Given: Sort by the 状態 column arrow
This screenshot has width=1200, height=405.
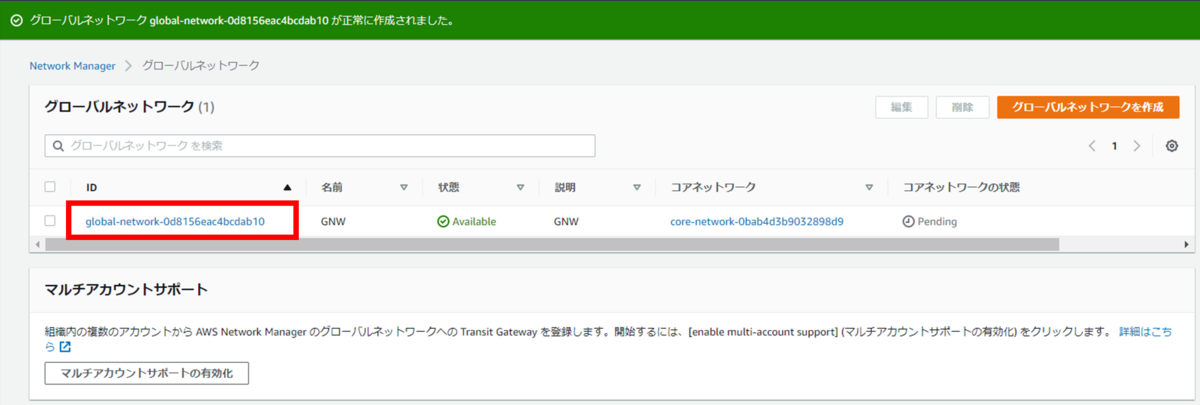Looking at the screenshot, I should (x=520, y=187).
